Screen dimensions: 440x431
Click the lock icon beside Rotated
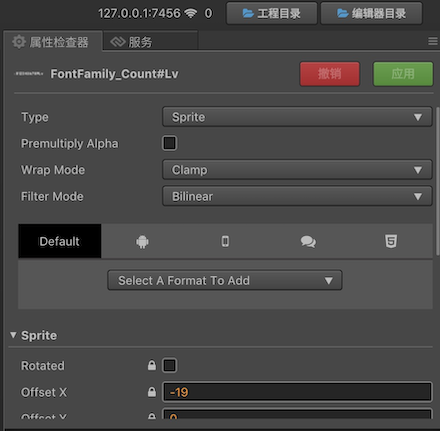pyautogui.click(x=152, y=365)
